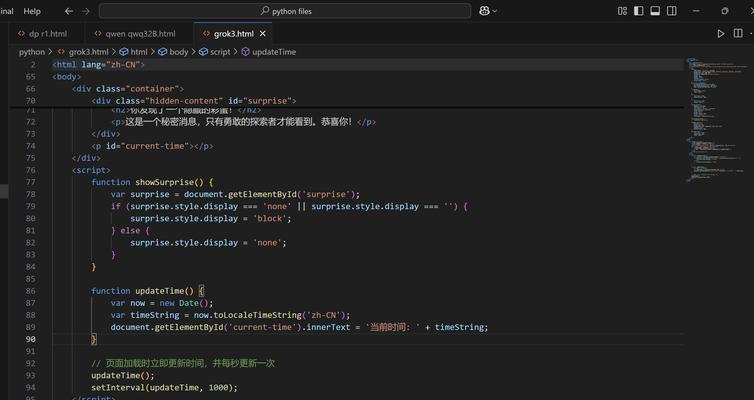
Task: Expand the Copilot dropdown chevron
Action: point(495,11)
